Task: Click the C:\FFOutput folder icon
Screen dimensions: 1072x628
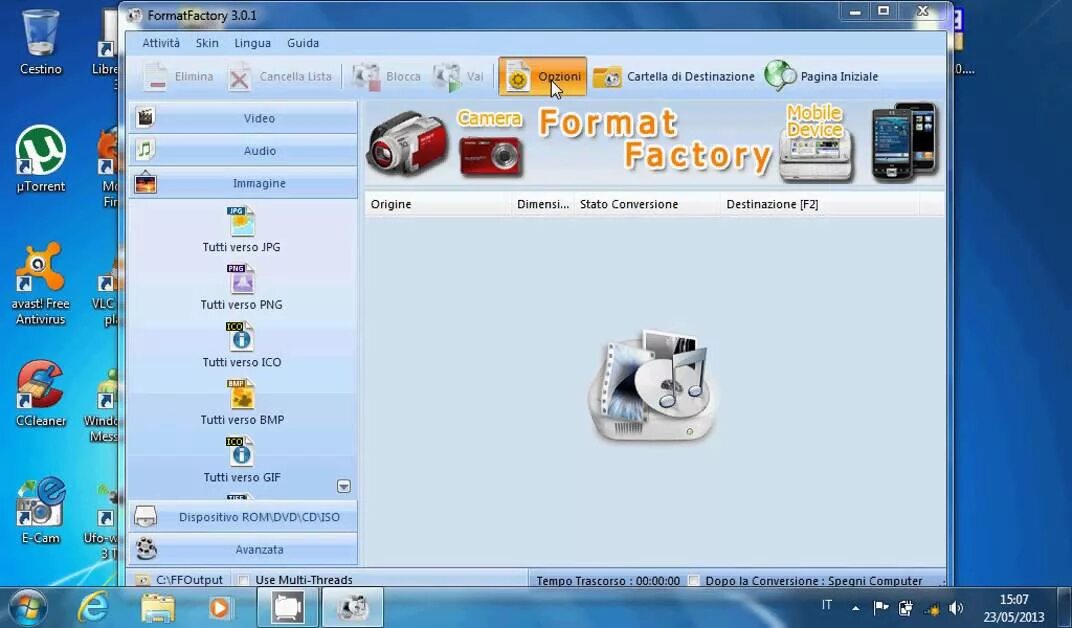Action: [x=142, y=580]
